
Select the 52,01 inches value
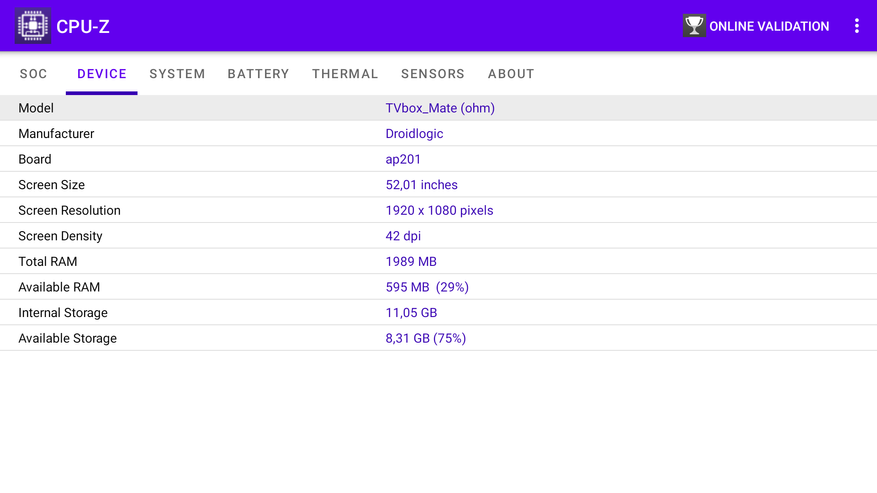coord(422,185)
